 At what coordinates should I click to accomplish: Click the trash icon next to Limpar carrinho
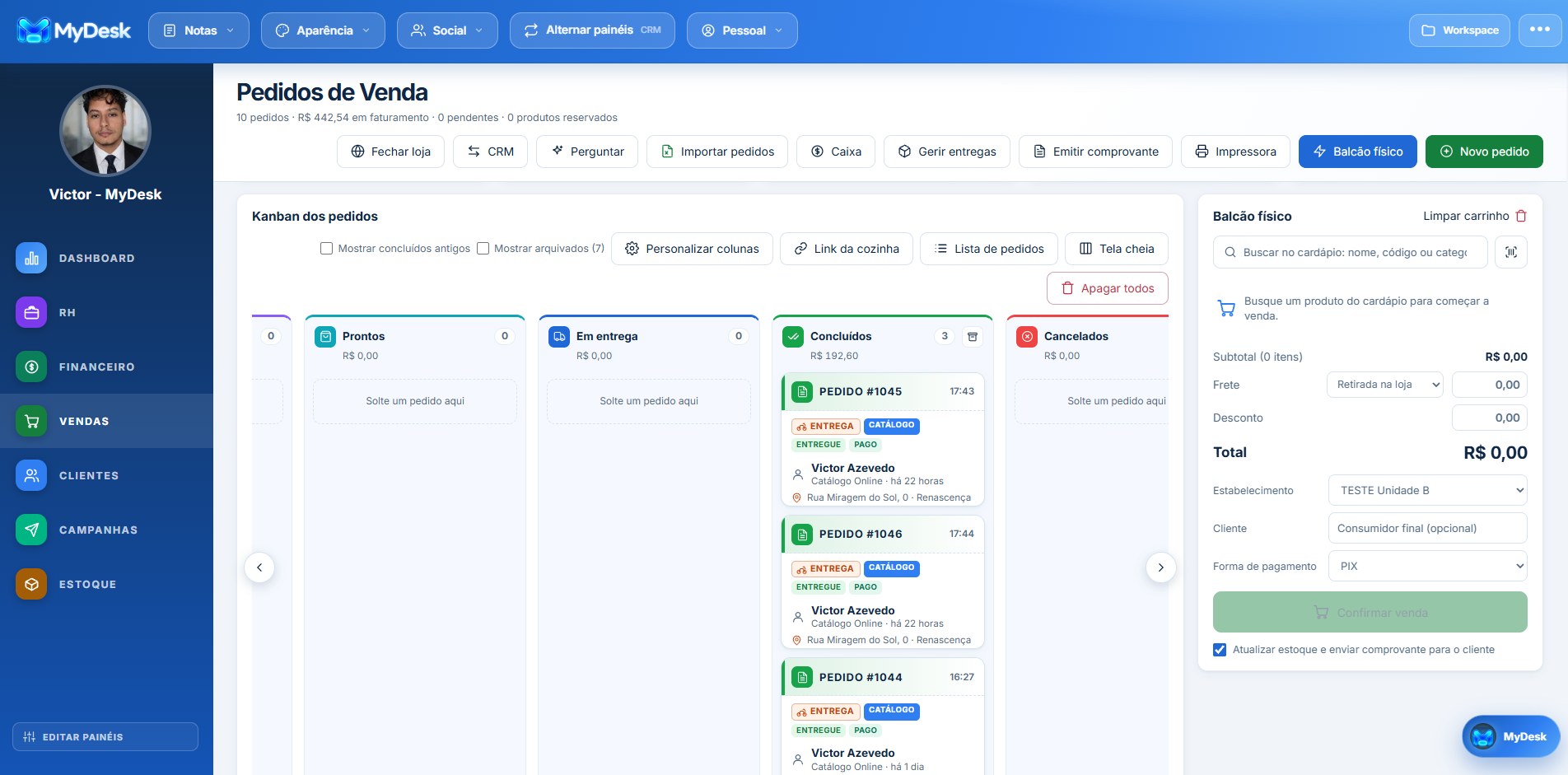1521,216
